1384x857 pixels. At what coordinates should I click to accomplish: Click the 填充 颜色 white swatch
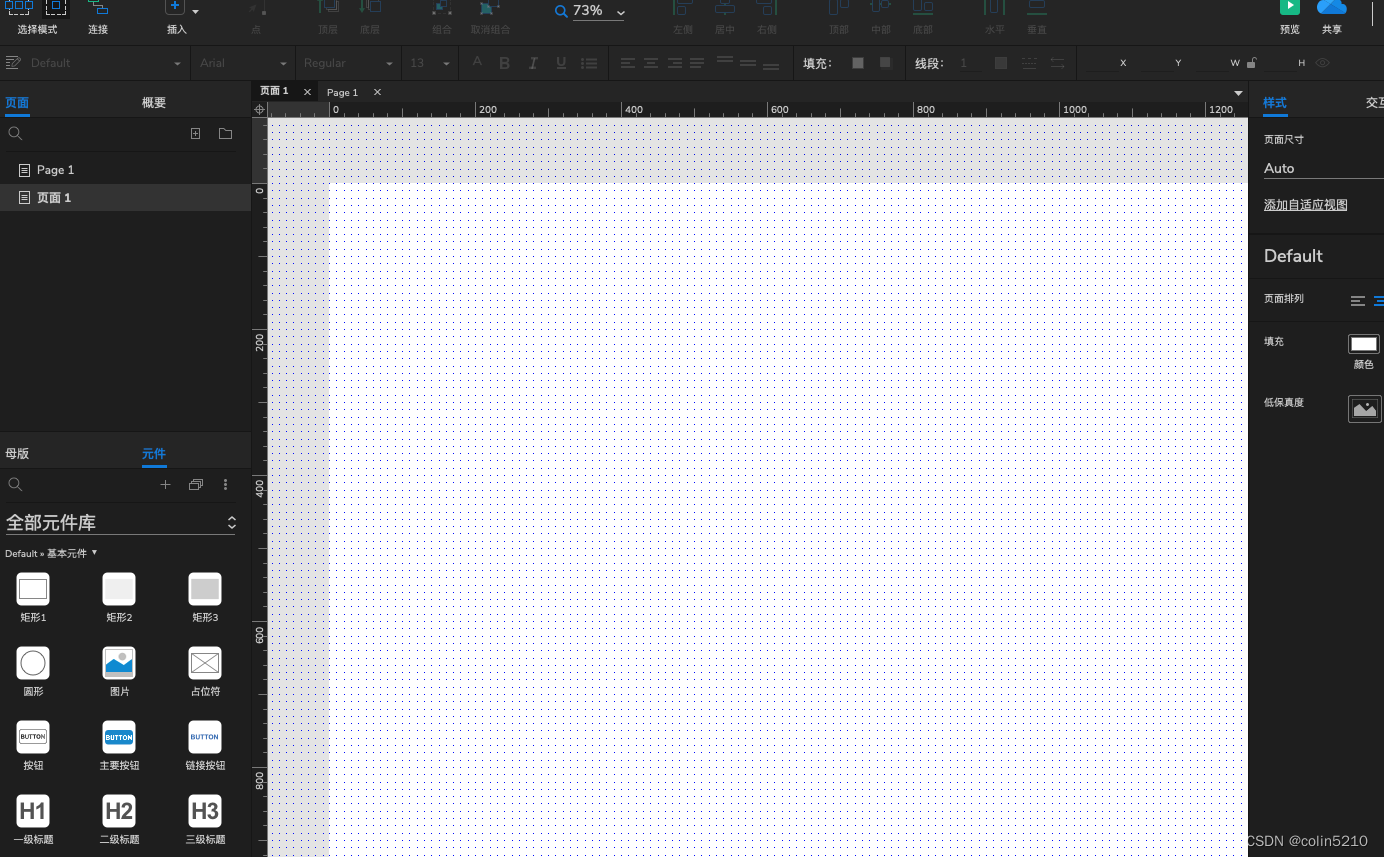pos(1364,344)
